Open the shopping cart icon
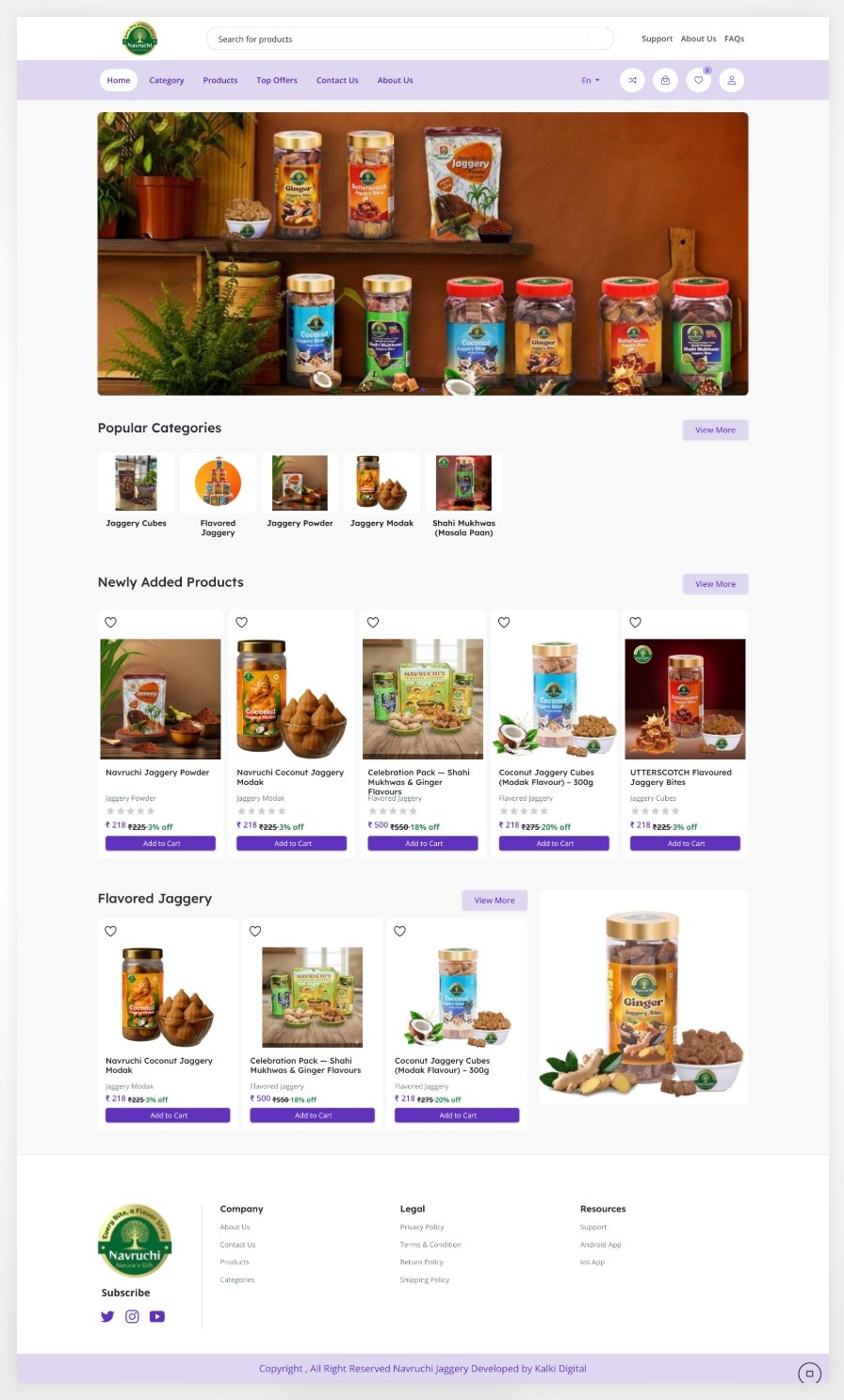The width and height of the screenshot is (844, 1400). 665,80
